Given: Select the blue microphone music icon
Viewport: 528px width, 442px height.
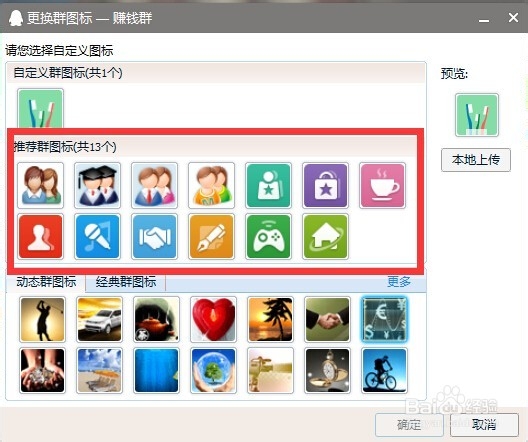Looking at the screenshot, I should pos(97,237).
